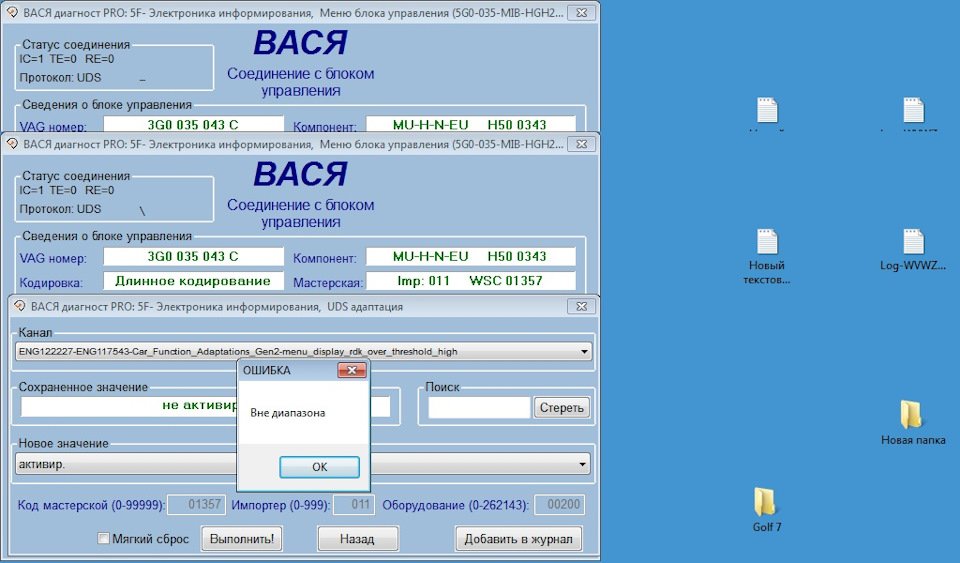Image resolution: width=960 pixels, height=563 pixels.
Task: Close the middle Меню блока управления window
Action: click(582, 144)
